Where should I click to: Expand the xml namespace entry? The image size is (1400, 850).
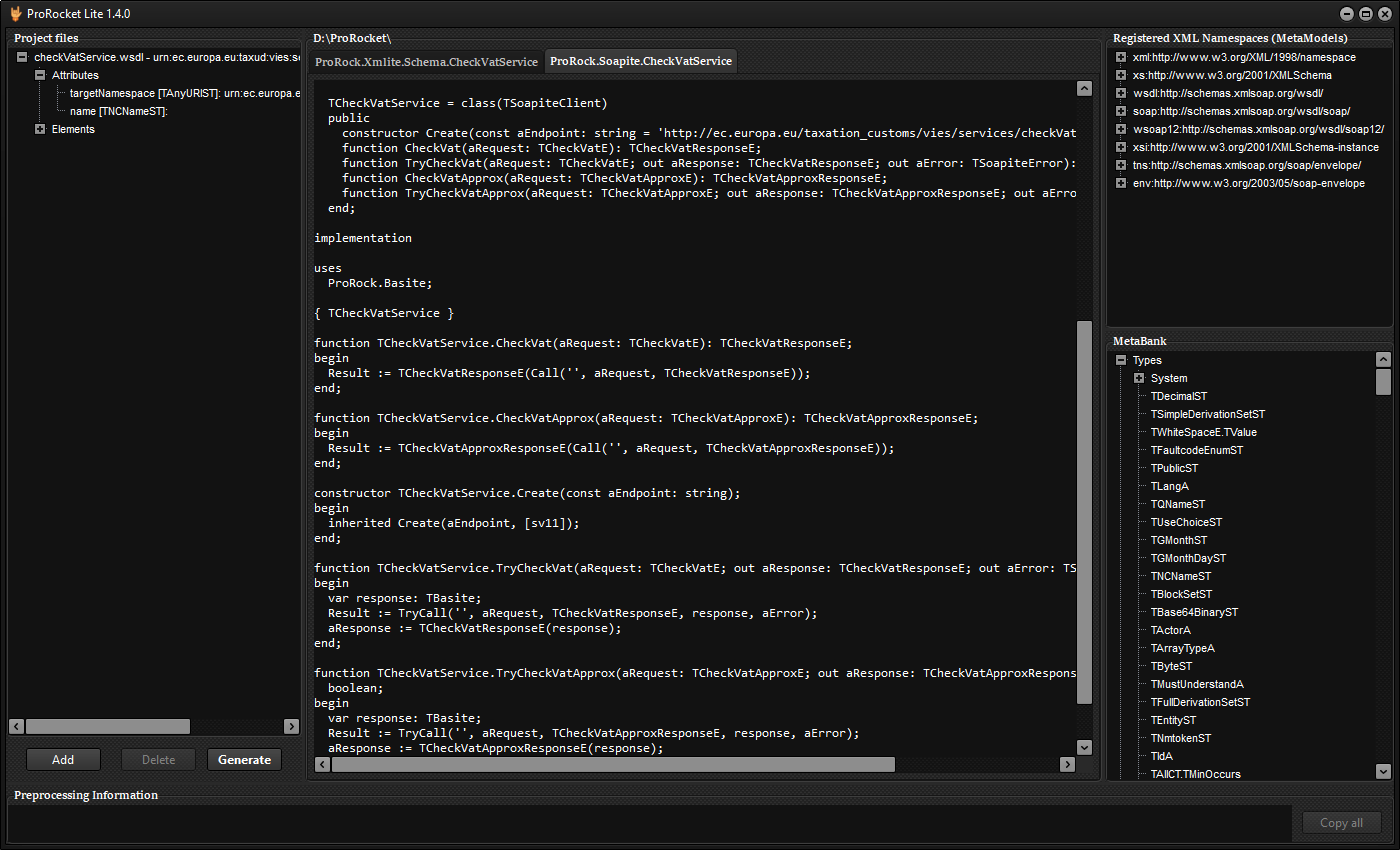coord(1121,57)
